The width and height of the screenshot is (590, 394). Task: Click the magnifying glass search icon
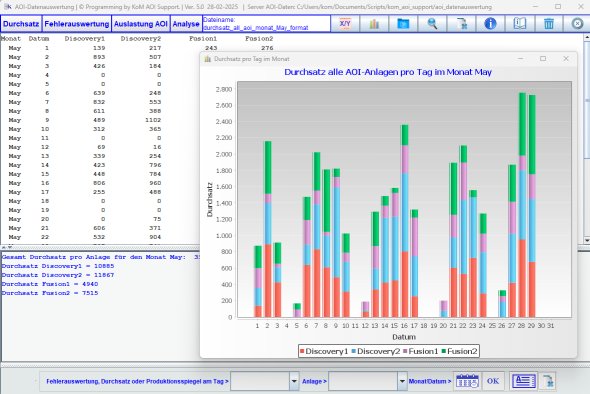click(432, 24)
